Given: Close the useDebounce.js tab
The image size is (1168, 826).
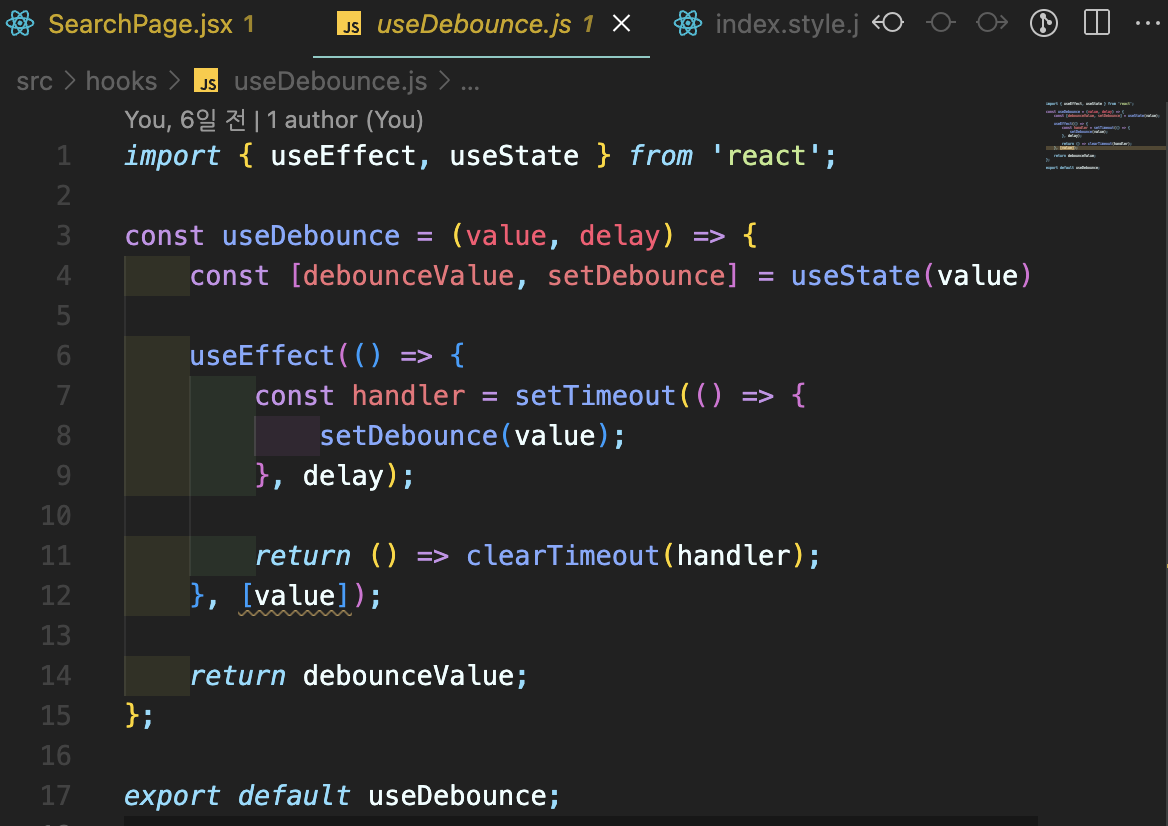Looking at the screenshot, I should pos(621,24).
